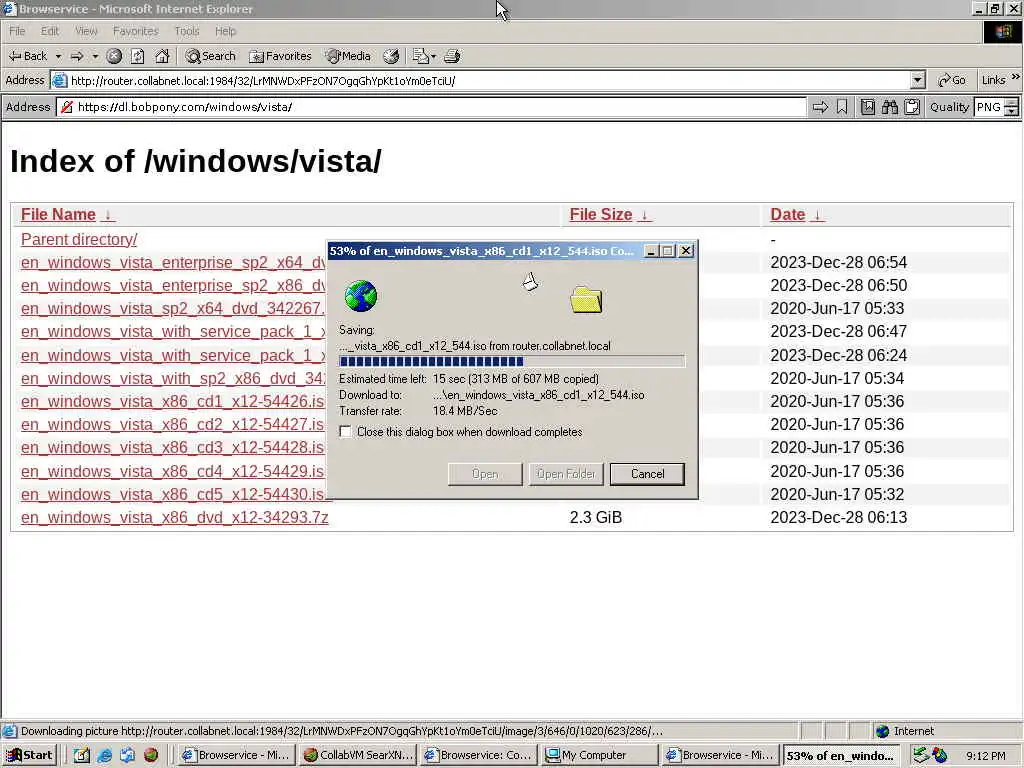1024x768 pixels.
Task: Click the network tray icon
Action: [921, 755]
